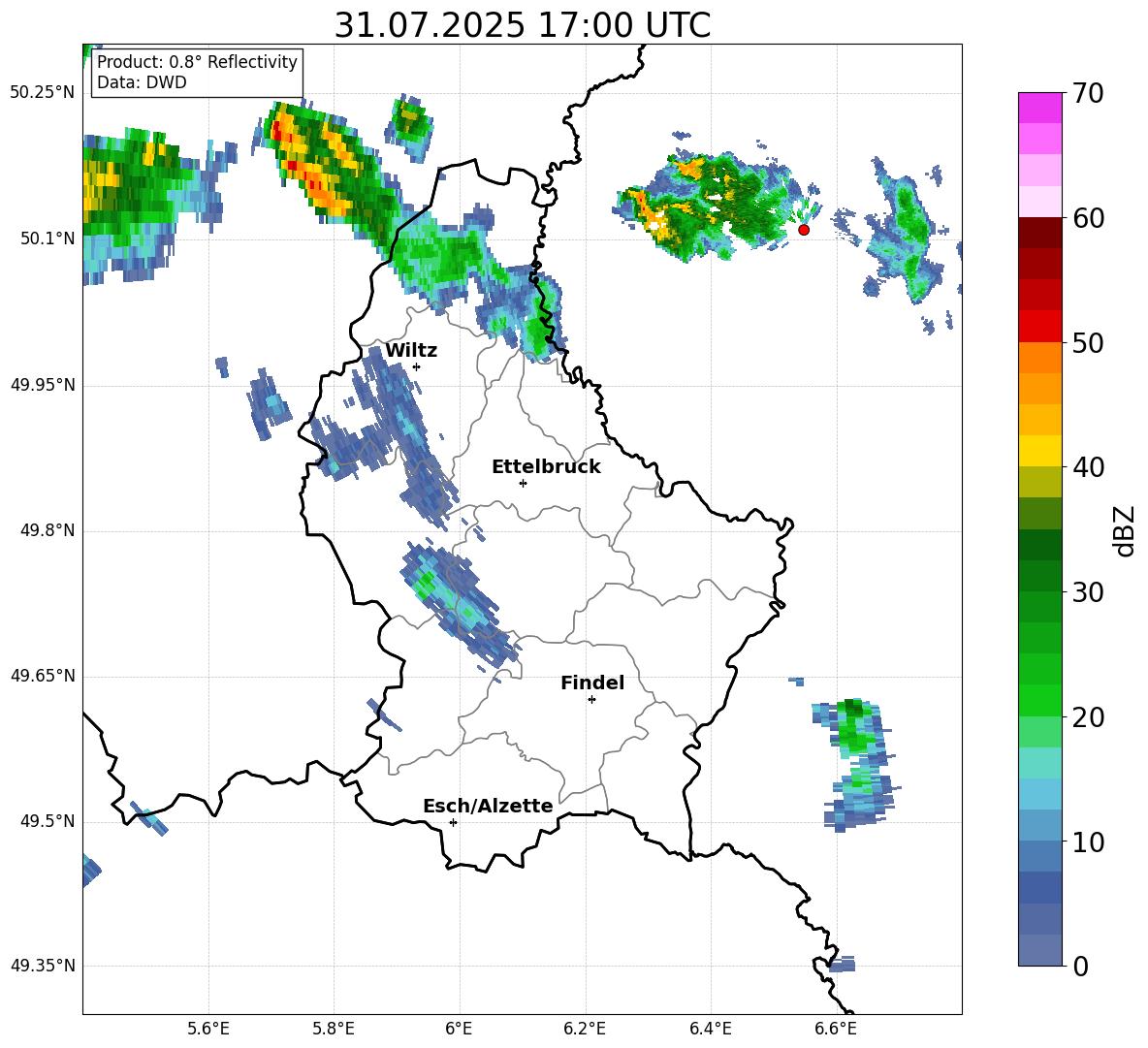Click the 49.95°N latitude tick label
This screenshot has height=1048, width=1148.
pyautogui.click(x=43, y=385)
